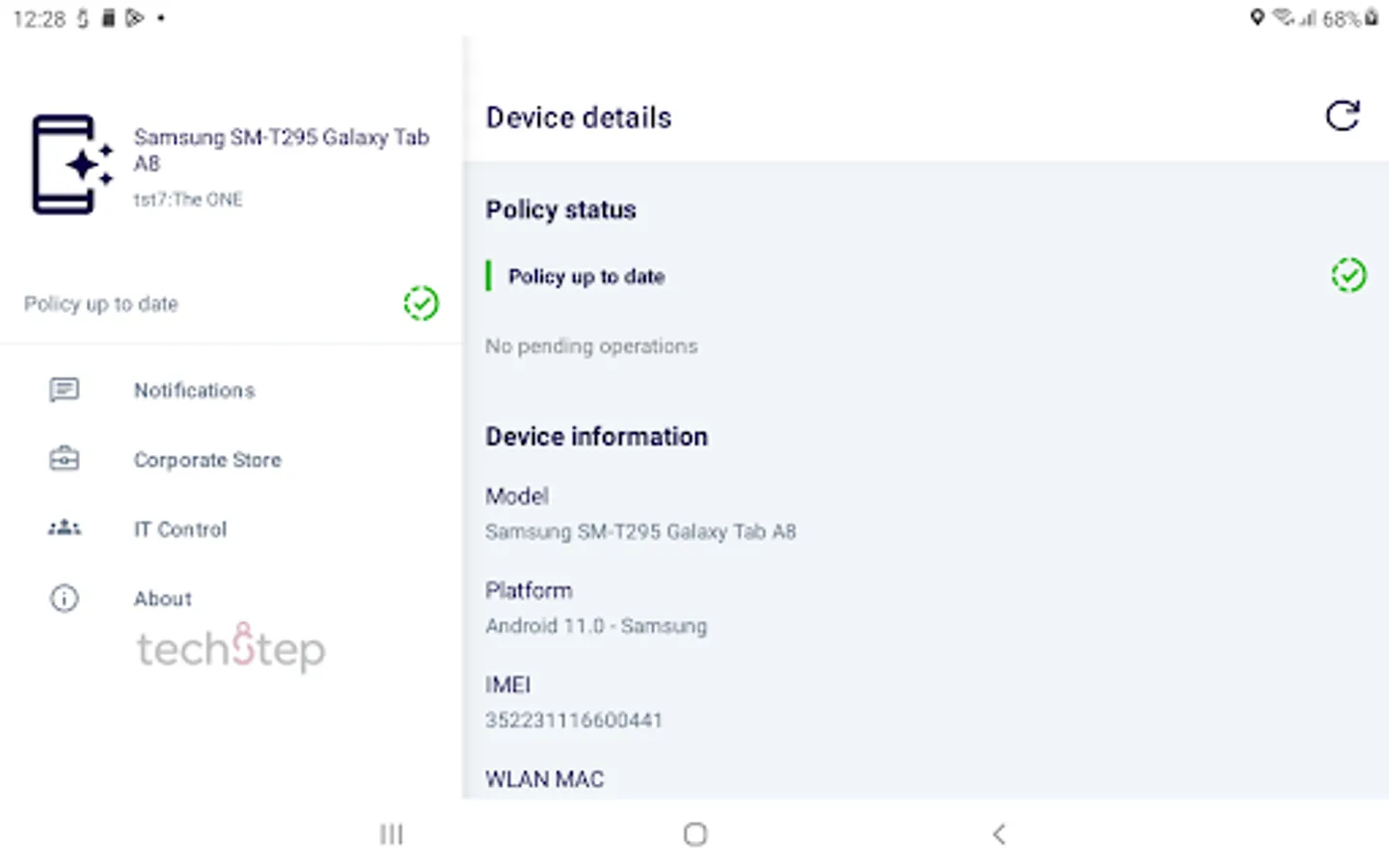Tap the location icon in status bar

[x=1257, y=17]
